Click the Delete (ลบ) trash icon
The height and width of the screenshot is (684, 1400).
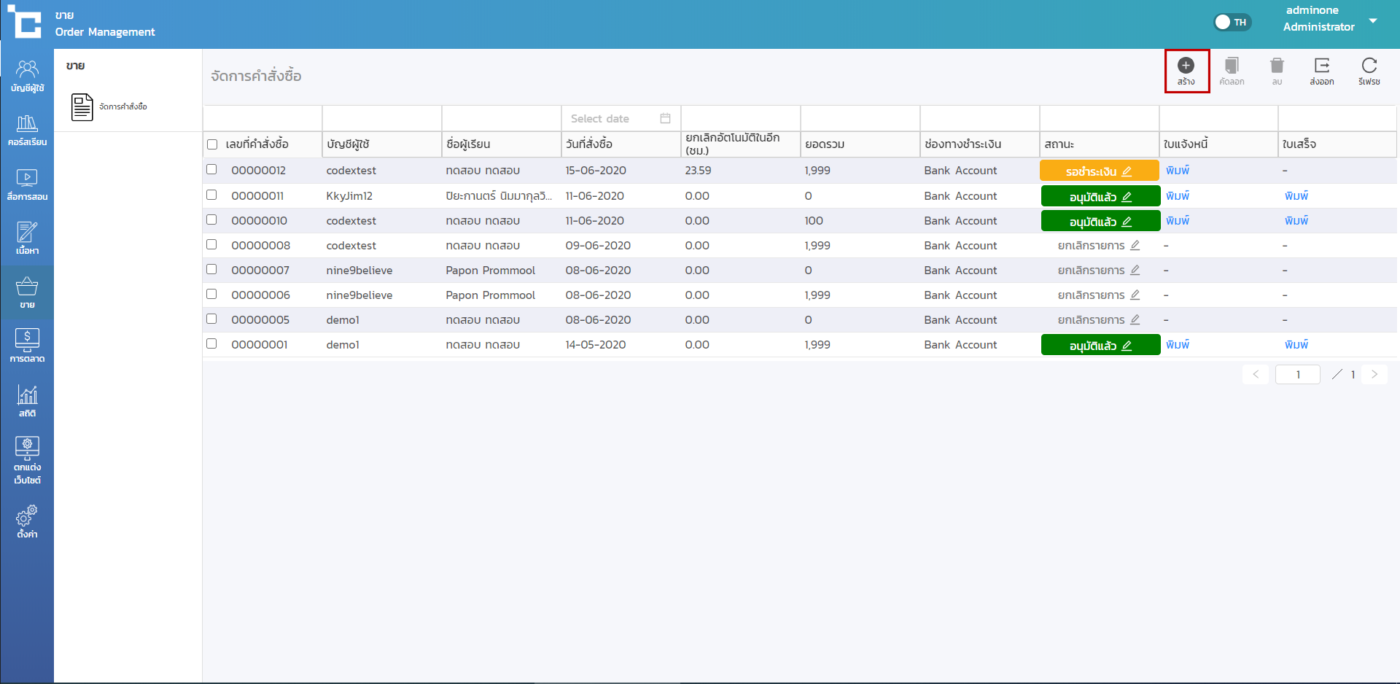click(x=1277, y=66)
